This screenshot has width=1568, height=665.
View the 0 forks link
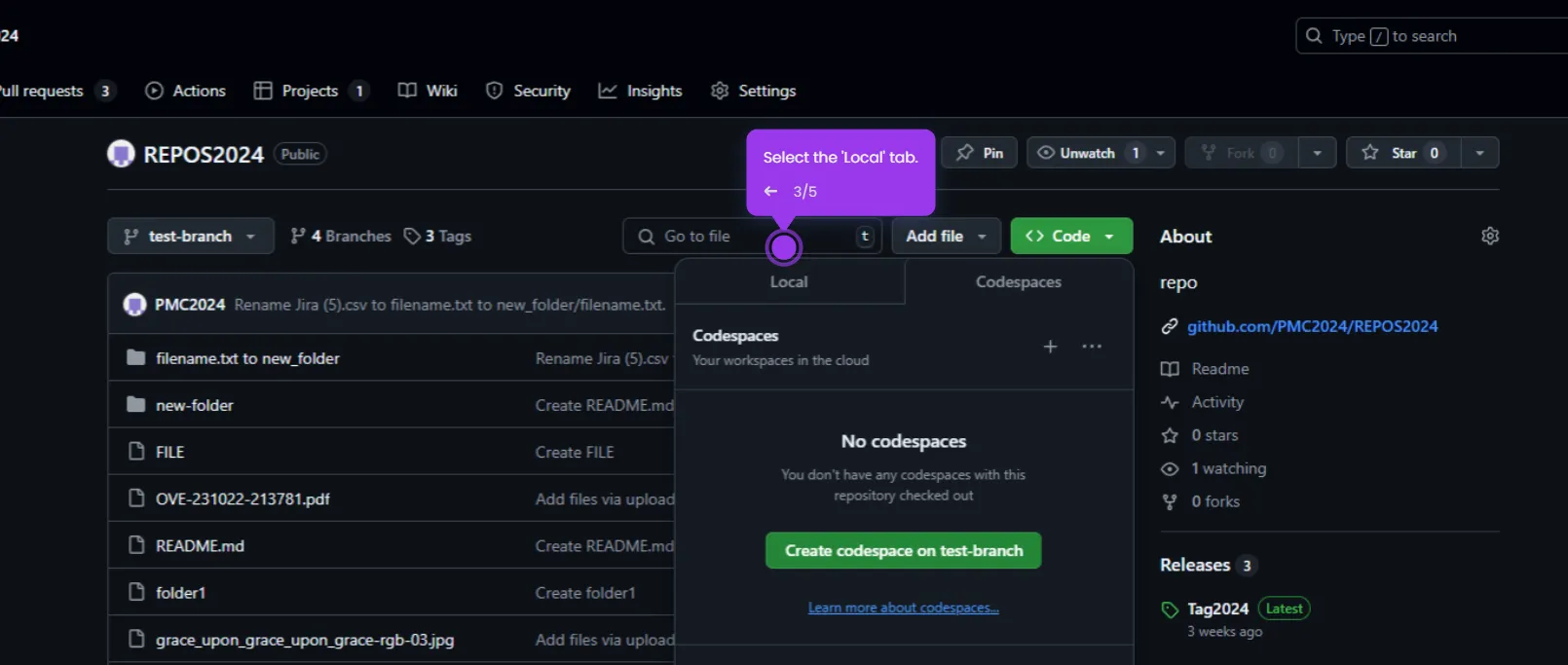tap(1214, 501)
